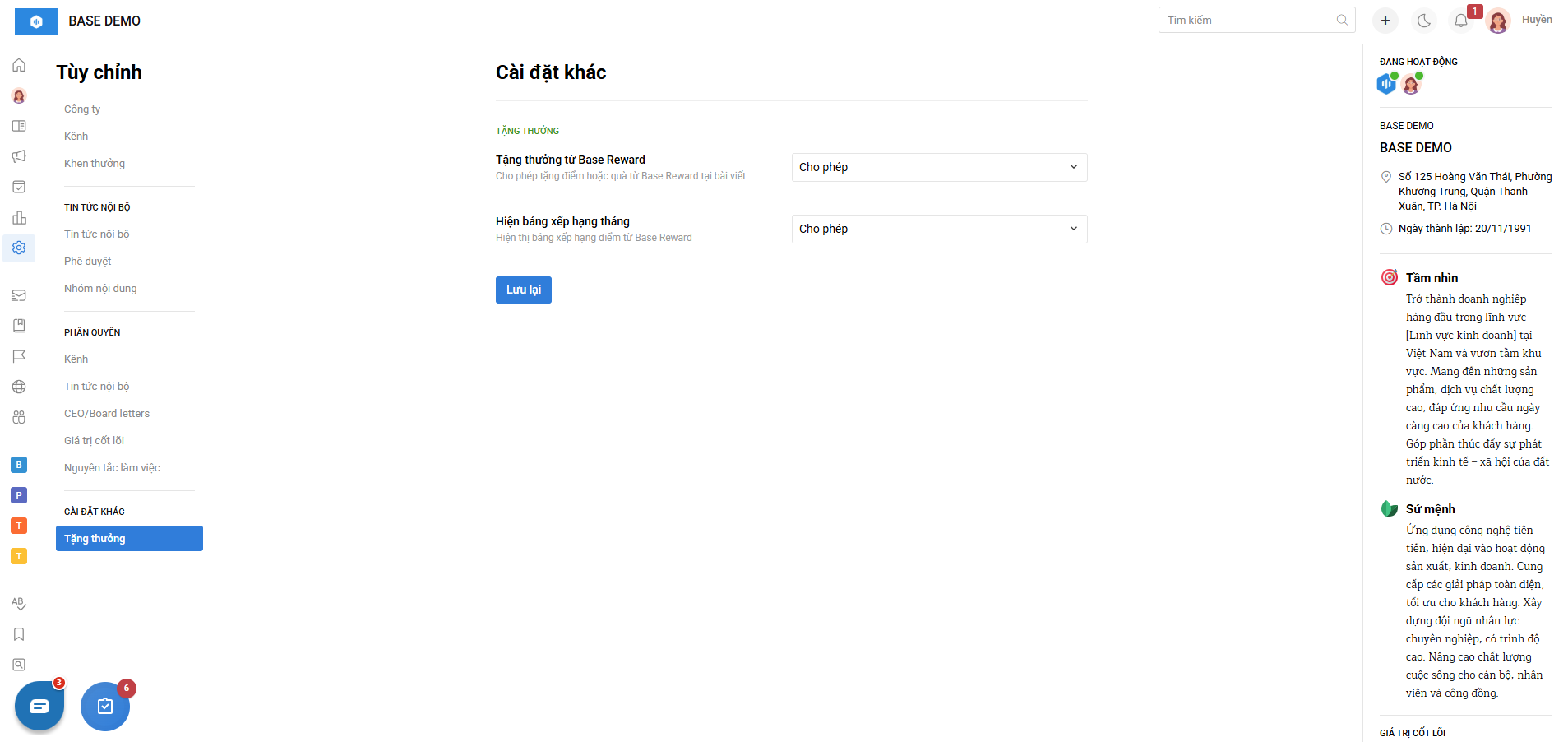
Task: Click the active user avatar in Đang hoạt động
Action: 1412,83
